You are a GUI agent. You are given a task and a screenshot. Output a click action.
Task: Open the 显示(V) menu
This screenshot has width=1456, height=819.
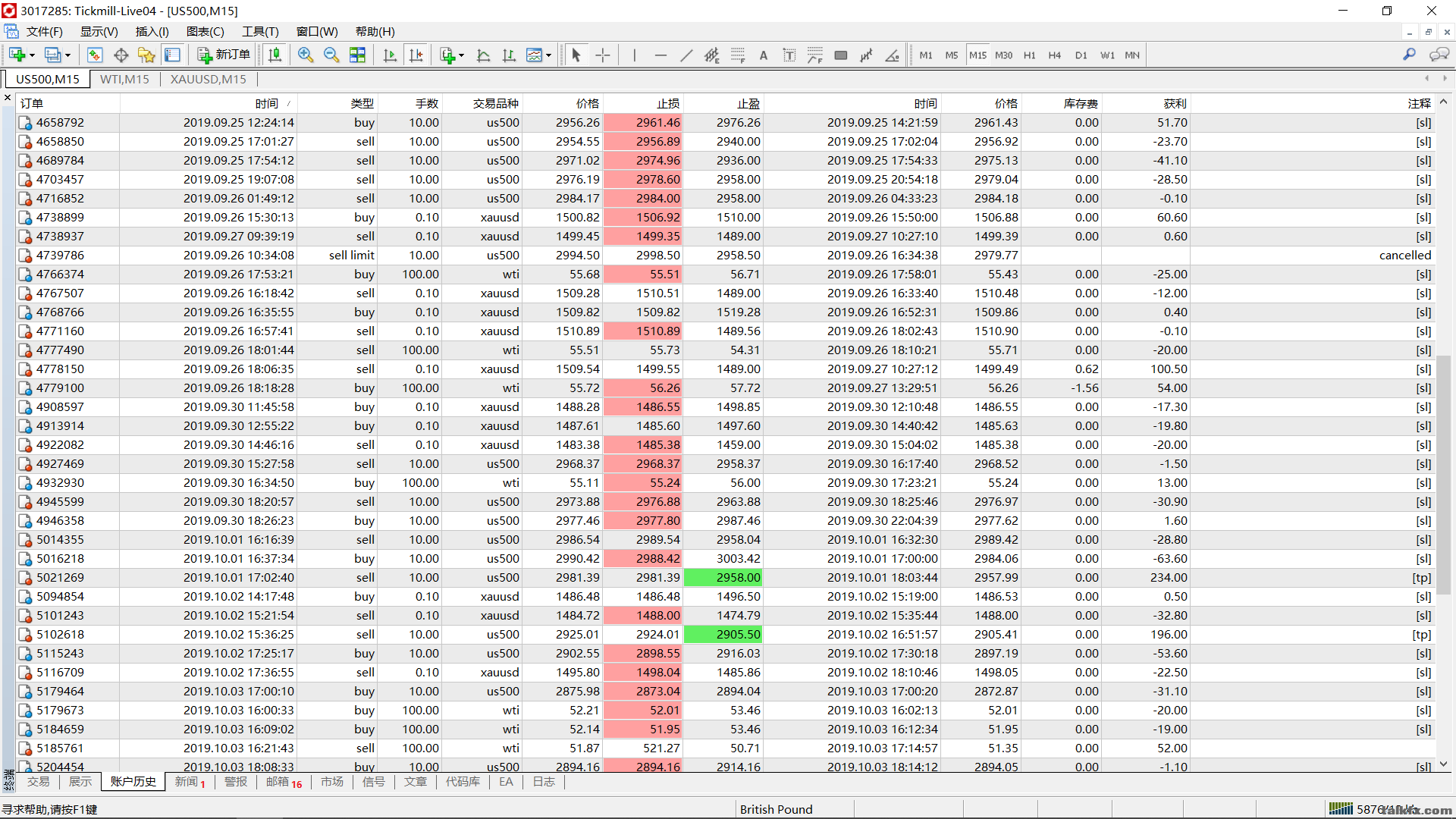tap(99, 32)
